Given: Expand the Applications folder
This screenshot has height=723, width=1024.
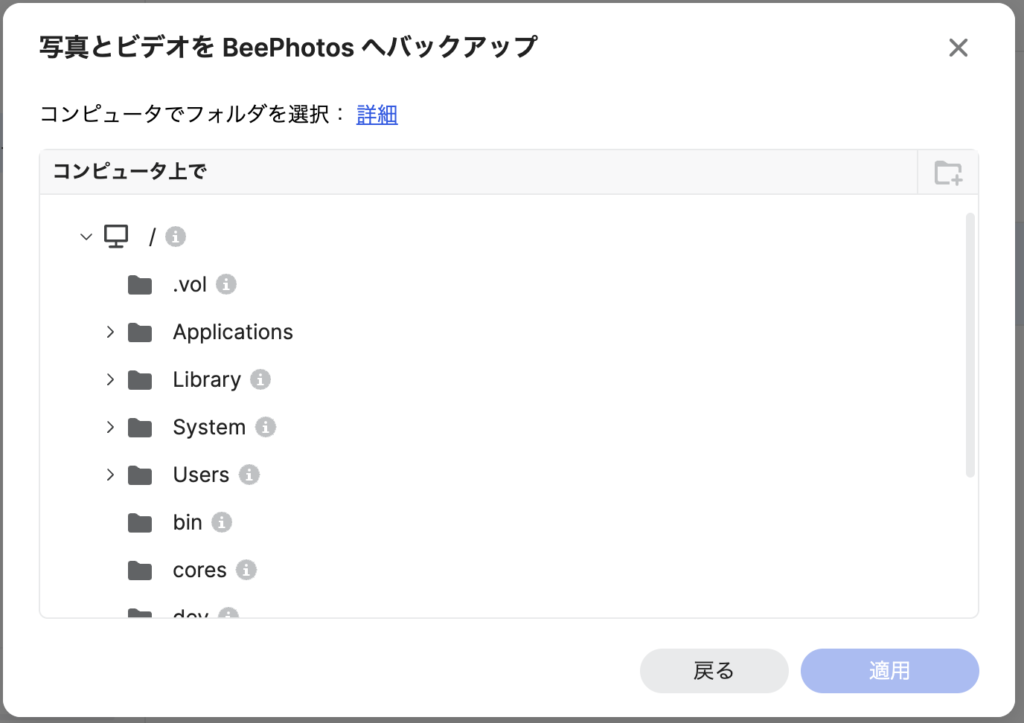Looking at the screenshot, I should tap(110, 332).
